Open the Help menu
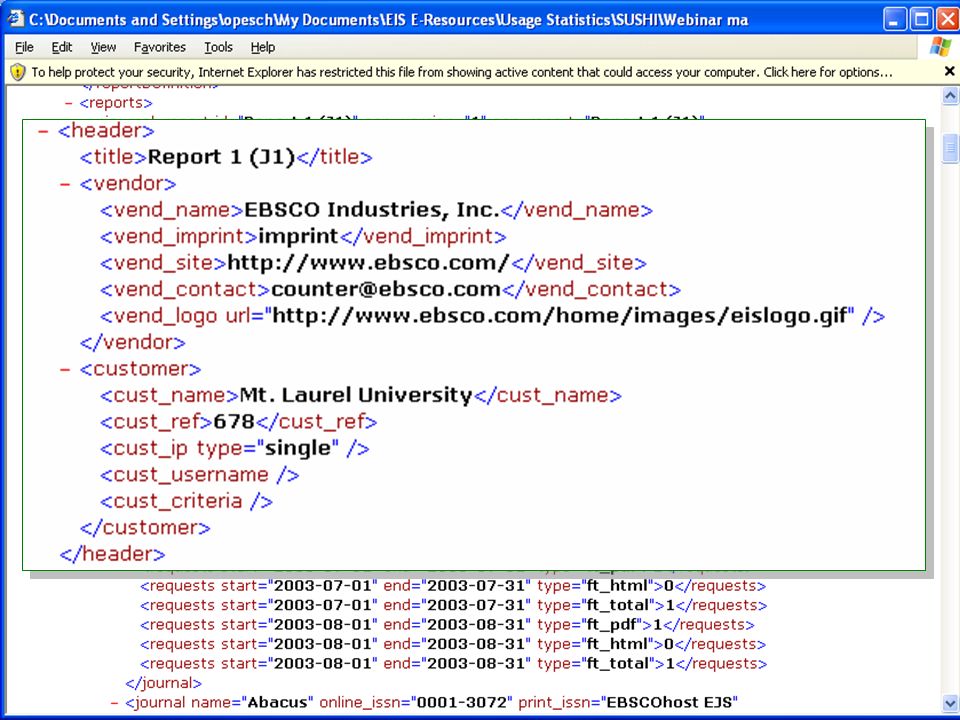Image resolution: width=960 pixels, height=720 pixels. pyautogui.click(x=263, y=47)
